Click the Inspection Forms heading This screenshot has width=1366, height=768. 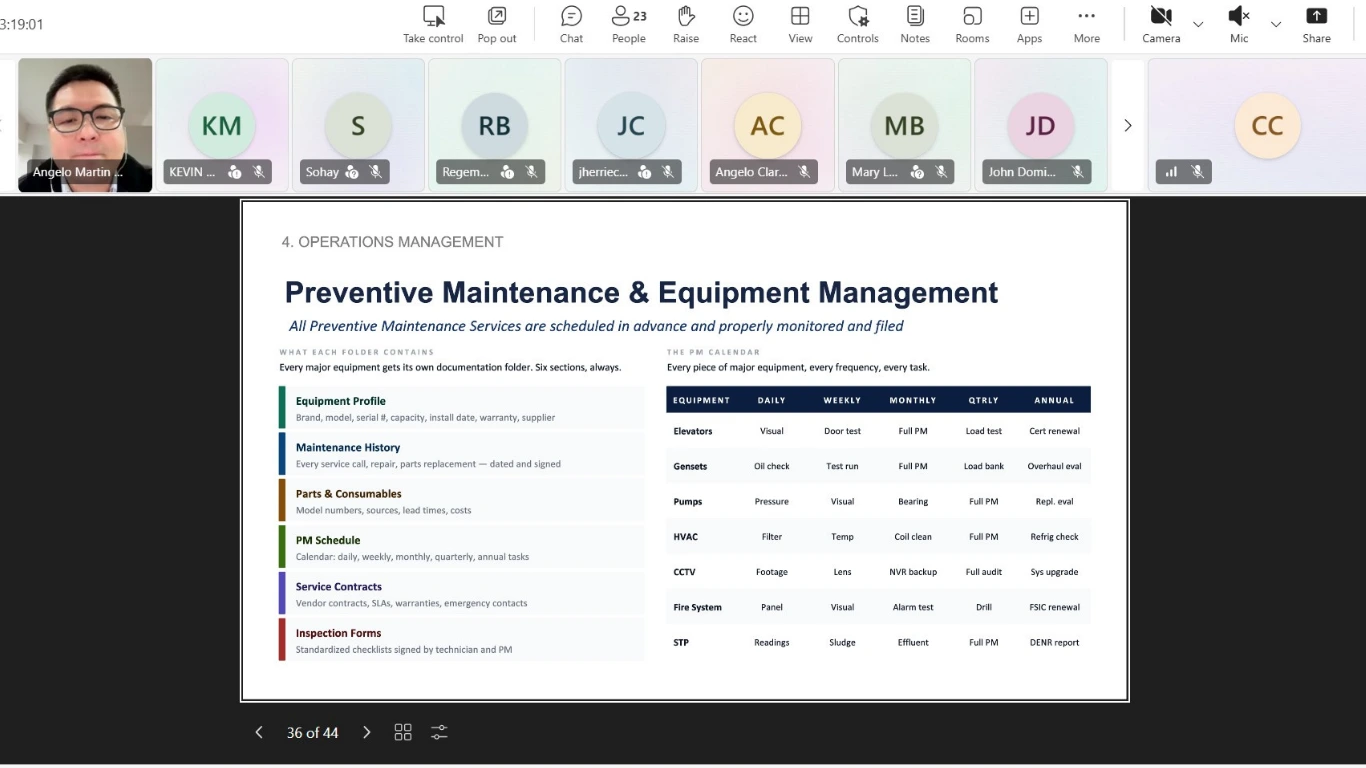(338, 633)
